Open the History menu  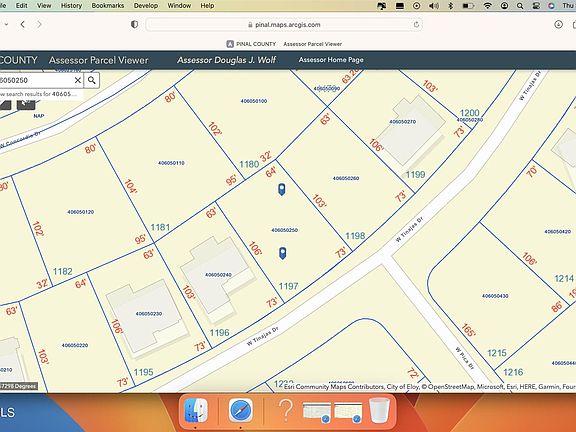(71, 6)
